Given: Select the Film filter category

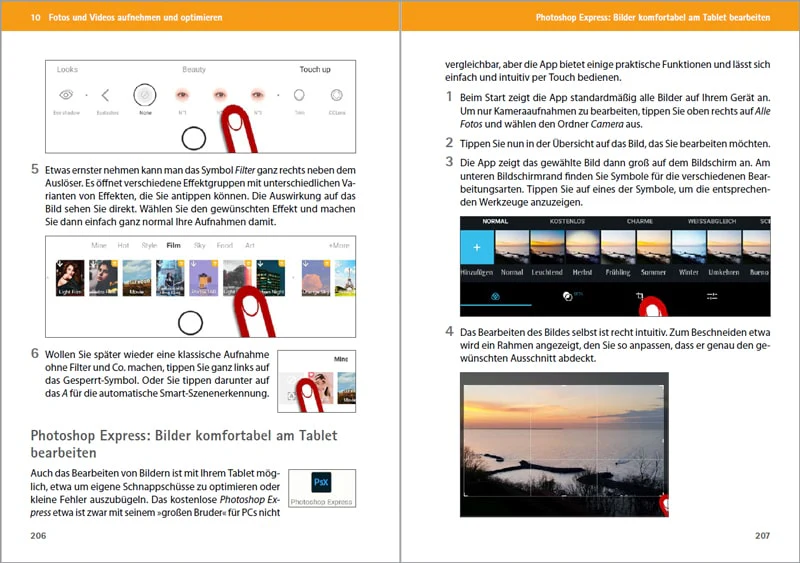Looking at the screenshot, I should [173, 246].
